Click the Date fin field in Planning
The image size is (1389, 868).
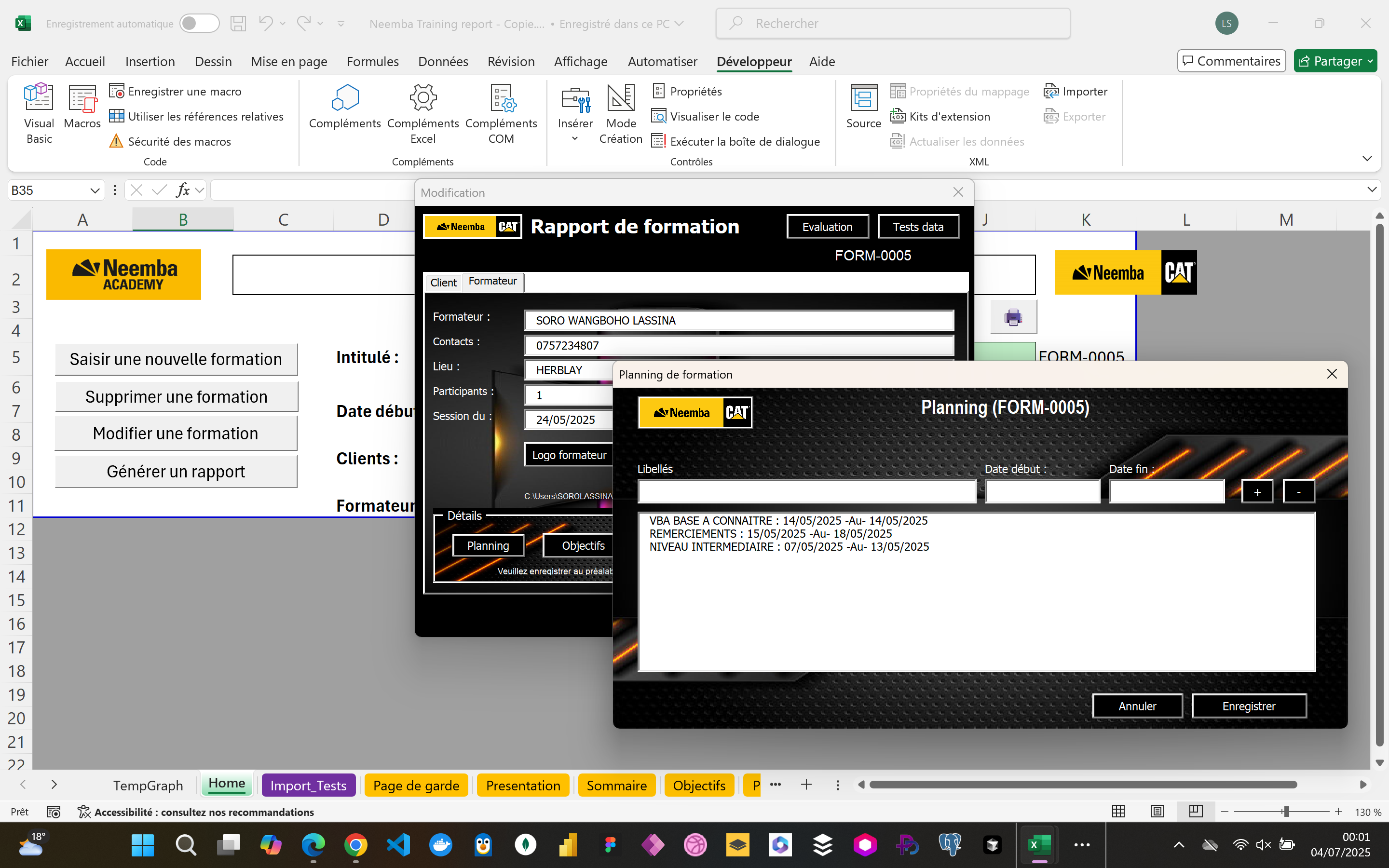coord(1167,491)
